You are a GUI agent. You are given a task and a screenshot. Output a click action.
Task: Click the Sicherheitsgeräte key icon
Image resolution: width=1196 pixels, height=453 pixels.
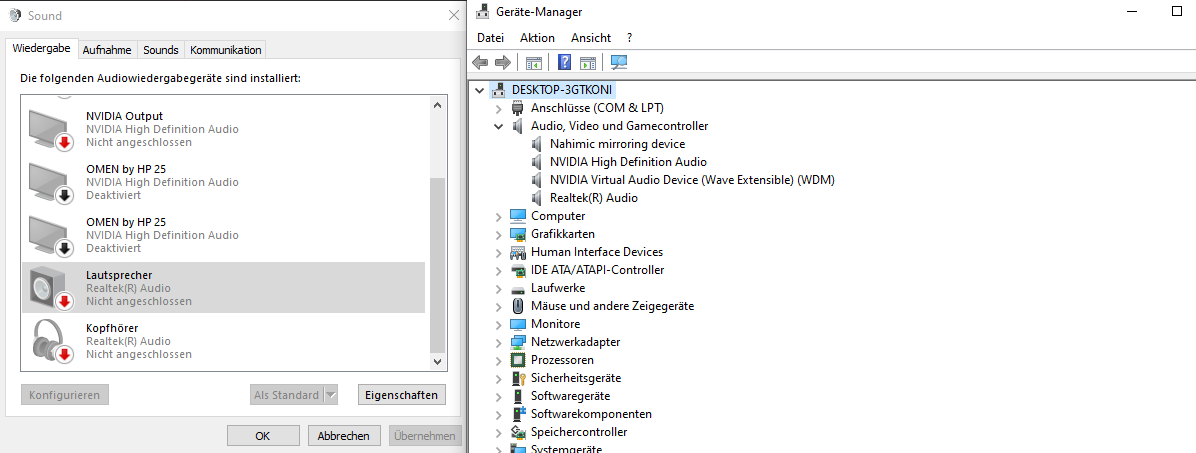click(518, 378)
